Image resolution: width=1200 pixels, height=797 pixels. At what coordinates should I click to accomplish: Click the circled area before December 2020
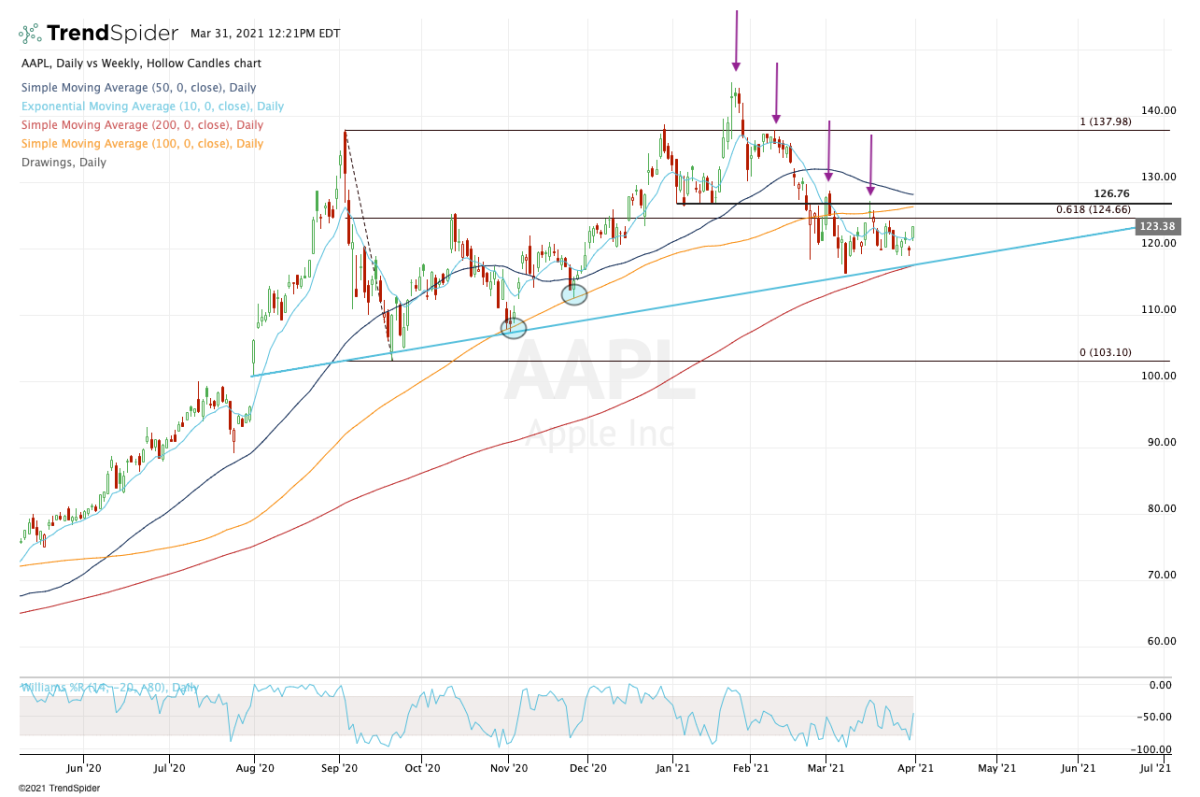(x=574, y=294)
